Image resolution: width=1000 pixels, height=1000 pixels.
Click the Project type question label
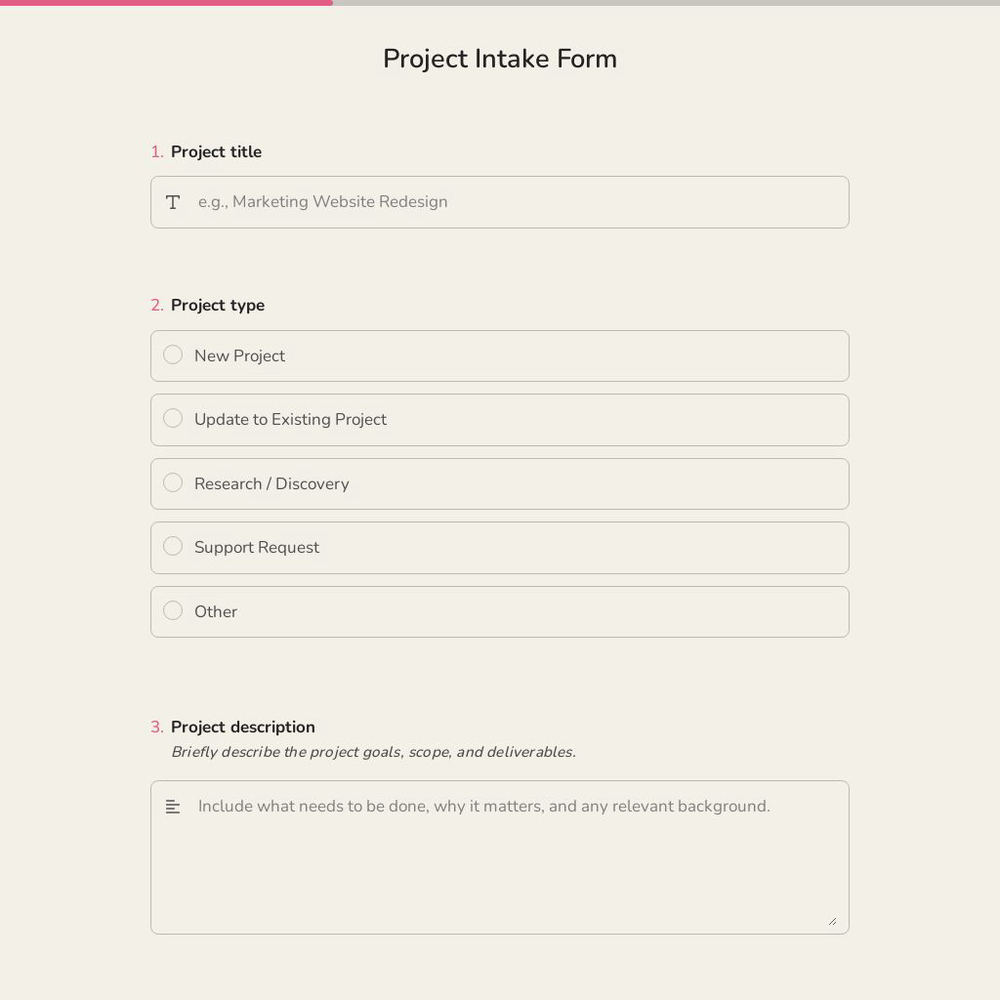tap(217, 305)
